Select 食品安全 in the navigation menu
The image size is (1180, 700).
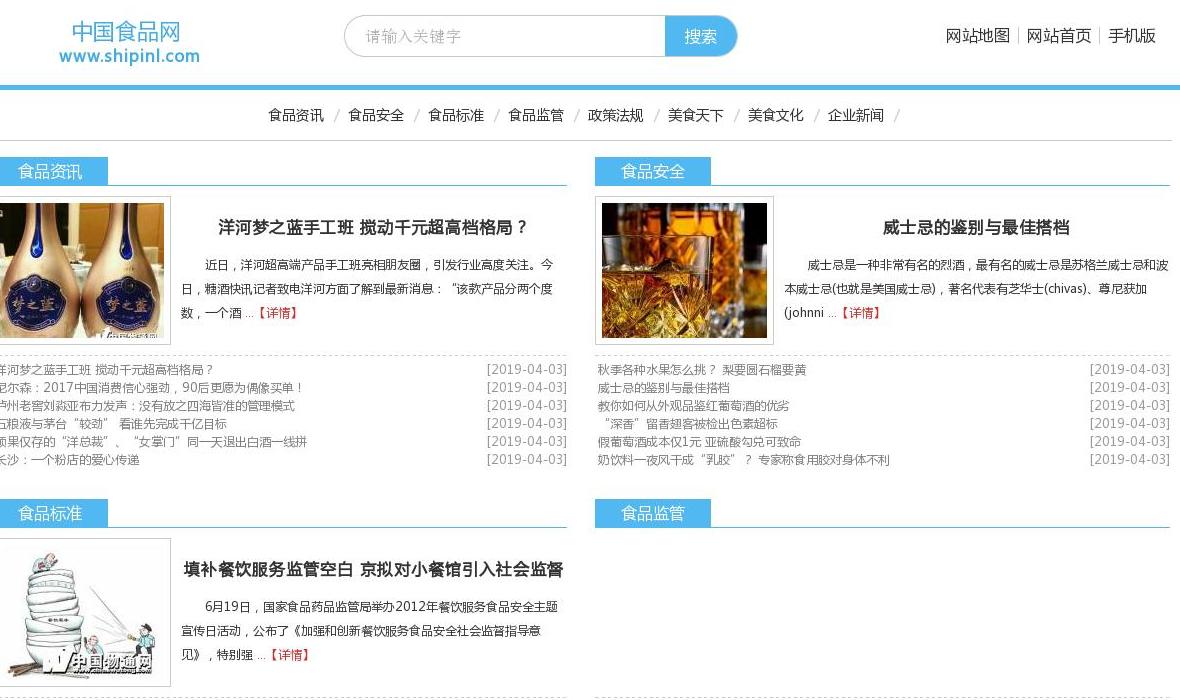(x=376, y=115)
